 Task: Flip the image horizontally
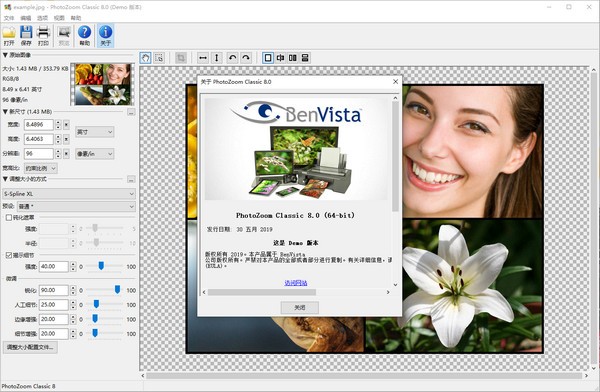[203, 58]
